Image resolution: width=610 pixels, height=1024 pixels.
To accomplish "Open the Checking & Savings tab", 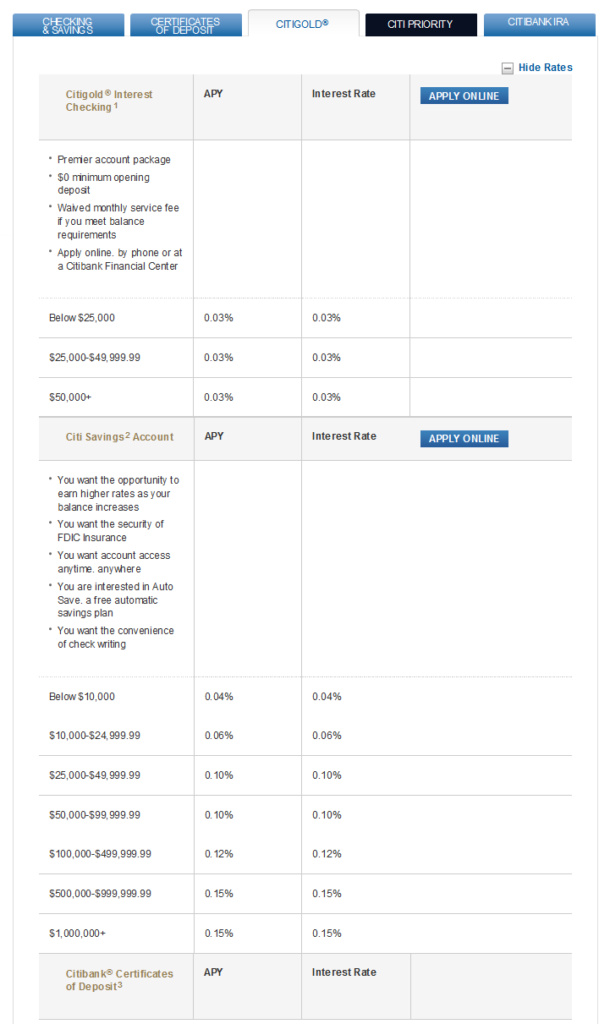I will [x=68, y=24].
